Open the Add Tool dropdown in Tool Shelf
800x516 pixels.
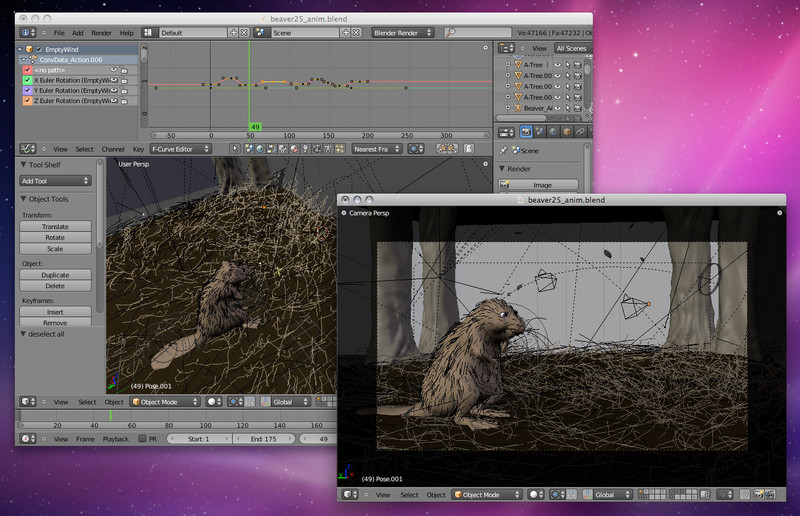pyautogui.click(x=56, y=181)
